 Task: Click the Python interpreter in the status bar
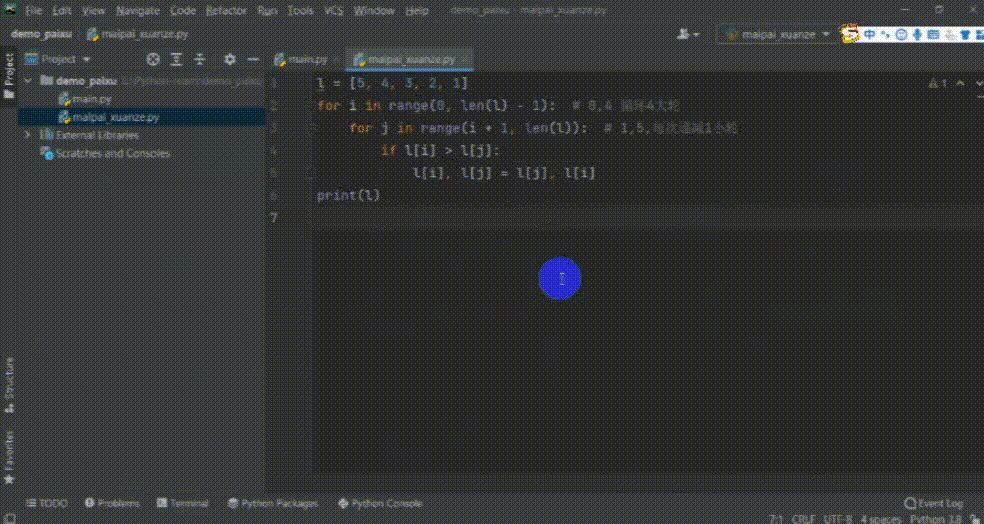pyautogui.click(x=936, y=519)
